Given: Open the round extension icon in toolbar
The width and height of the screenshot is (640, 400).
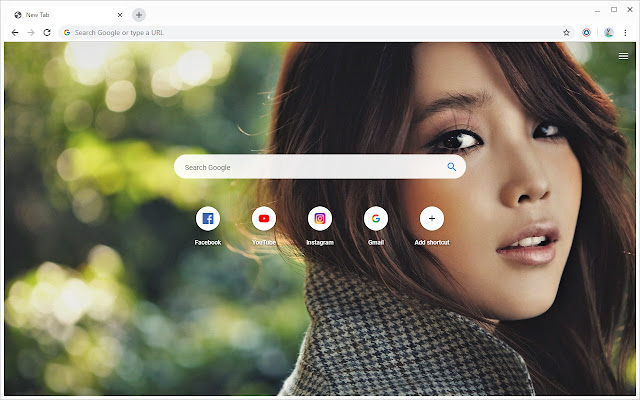Looking at the screenshot, I should pos(587,33).
